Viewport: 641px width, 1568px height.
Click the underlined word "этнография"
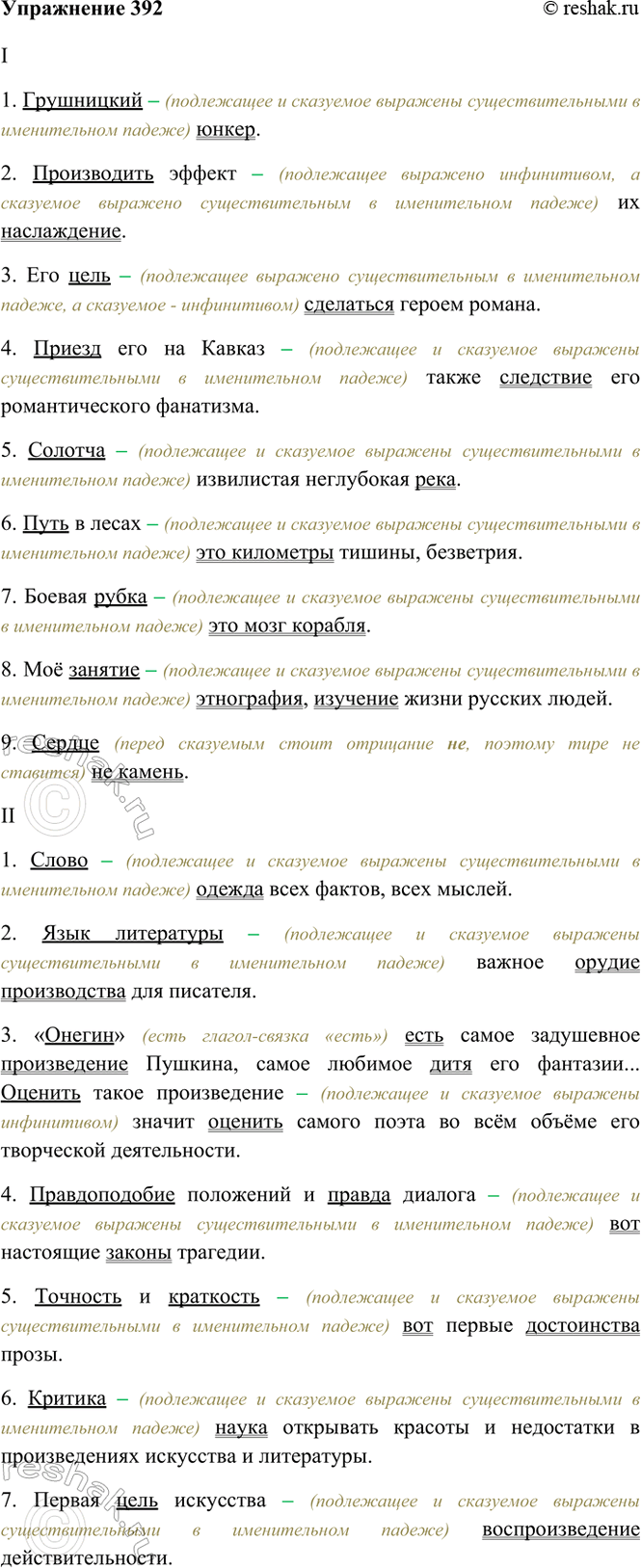[x=250, y=699]
